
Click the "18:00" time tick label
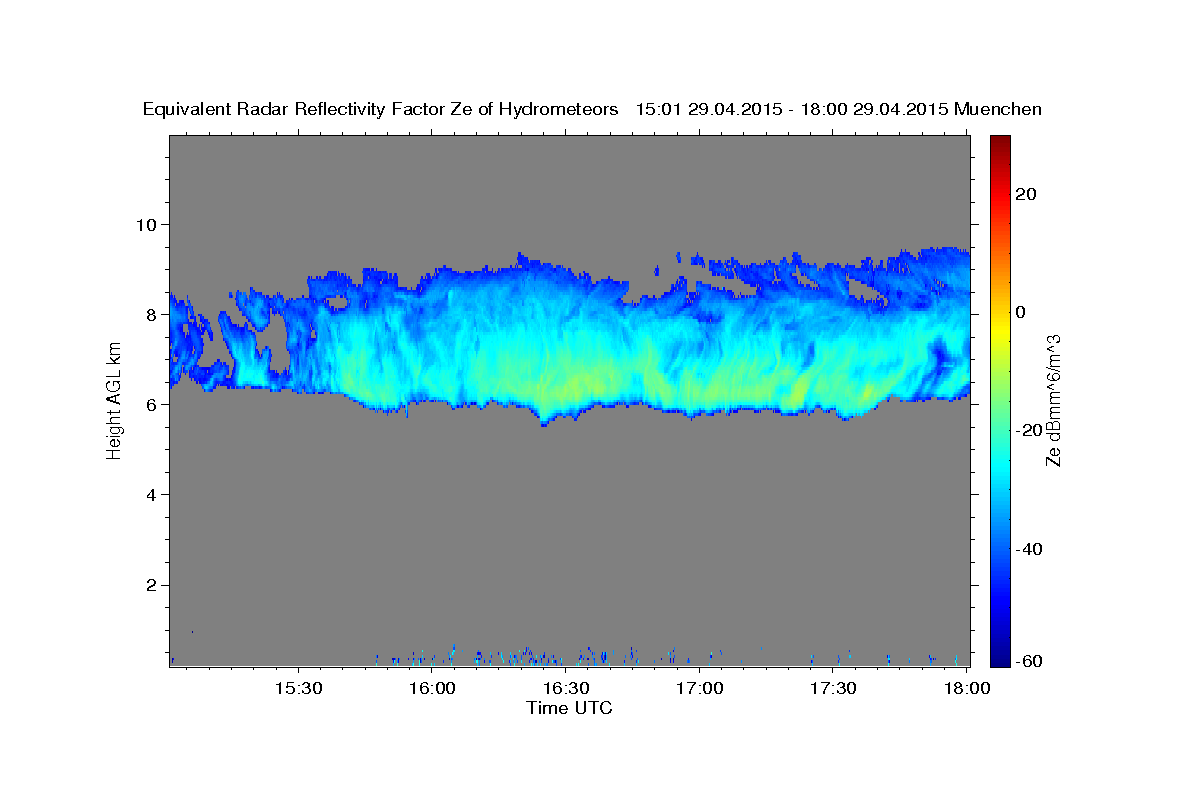pyautogui.click(x=967, y=689)
